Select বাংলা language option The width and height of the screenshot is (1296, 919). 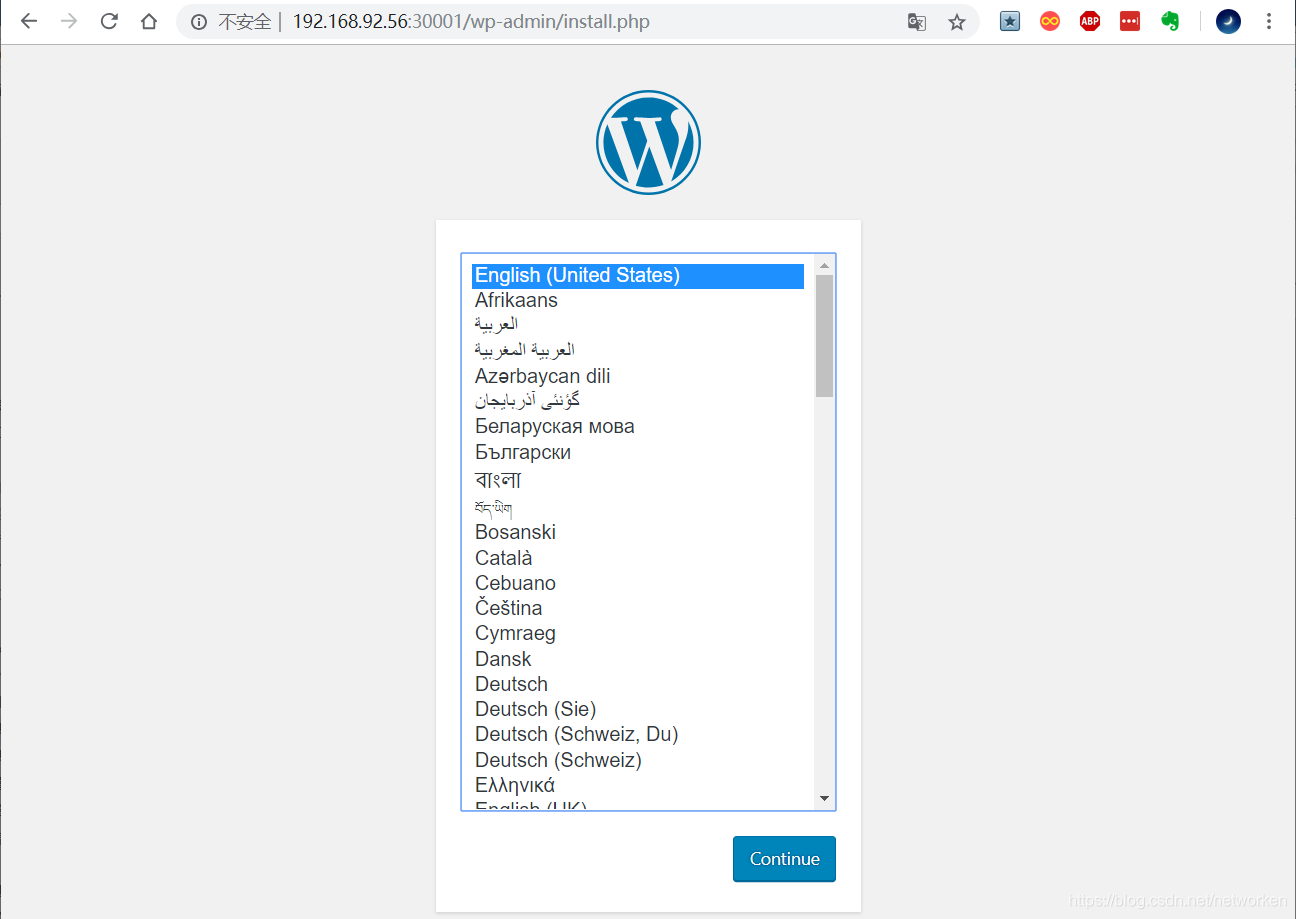(x=638, y=480)
